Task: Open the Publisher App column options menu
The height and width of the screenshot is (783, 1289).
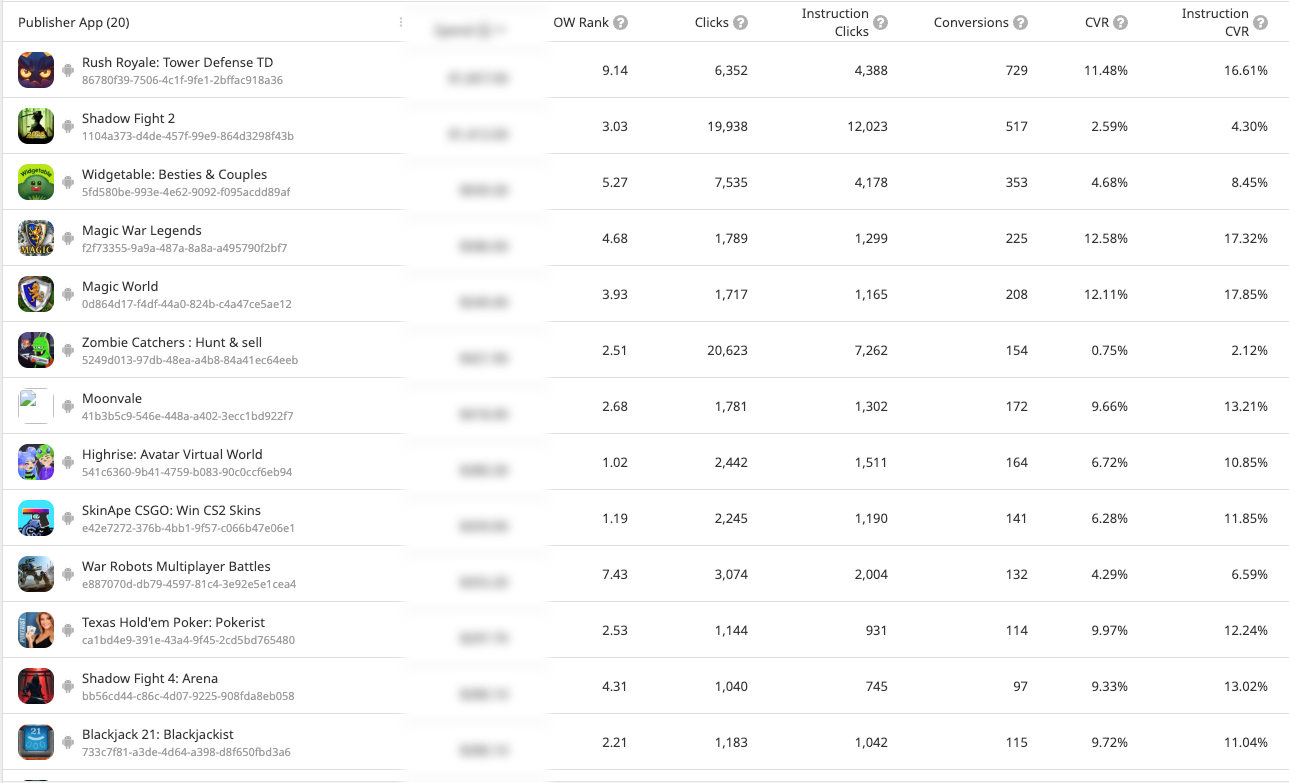Action: 401,22
